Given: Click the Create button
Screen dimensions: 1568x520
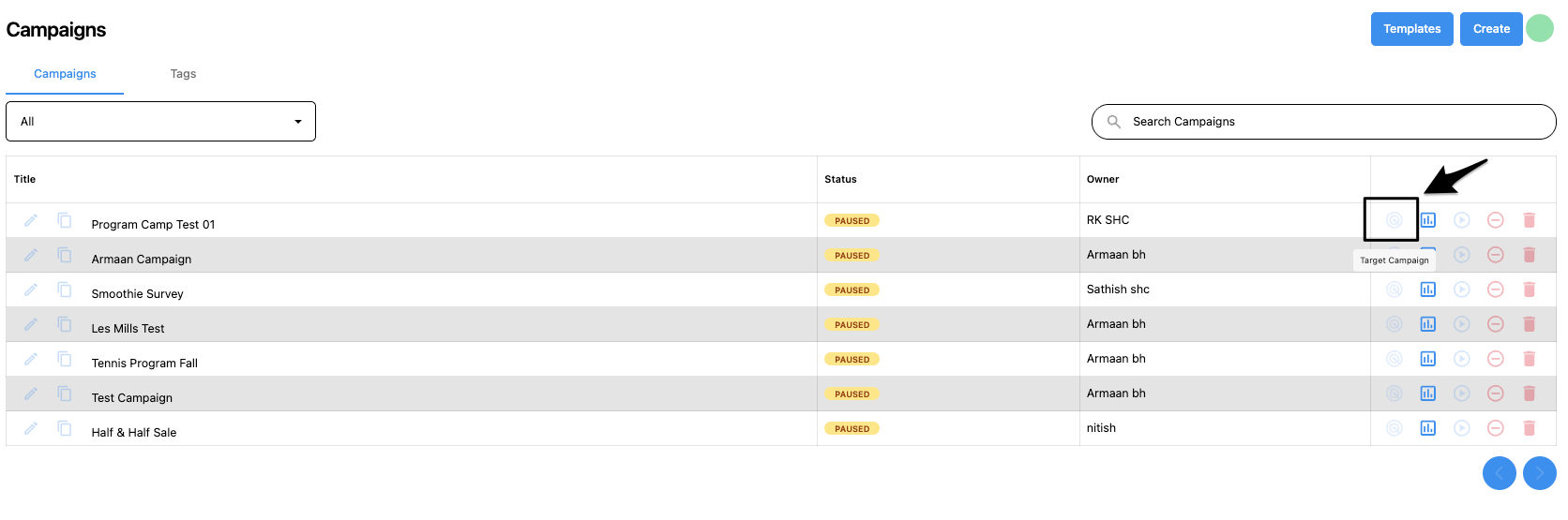Looking at the screenshot, I should click(1491, 29).
